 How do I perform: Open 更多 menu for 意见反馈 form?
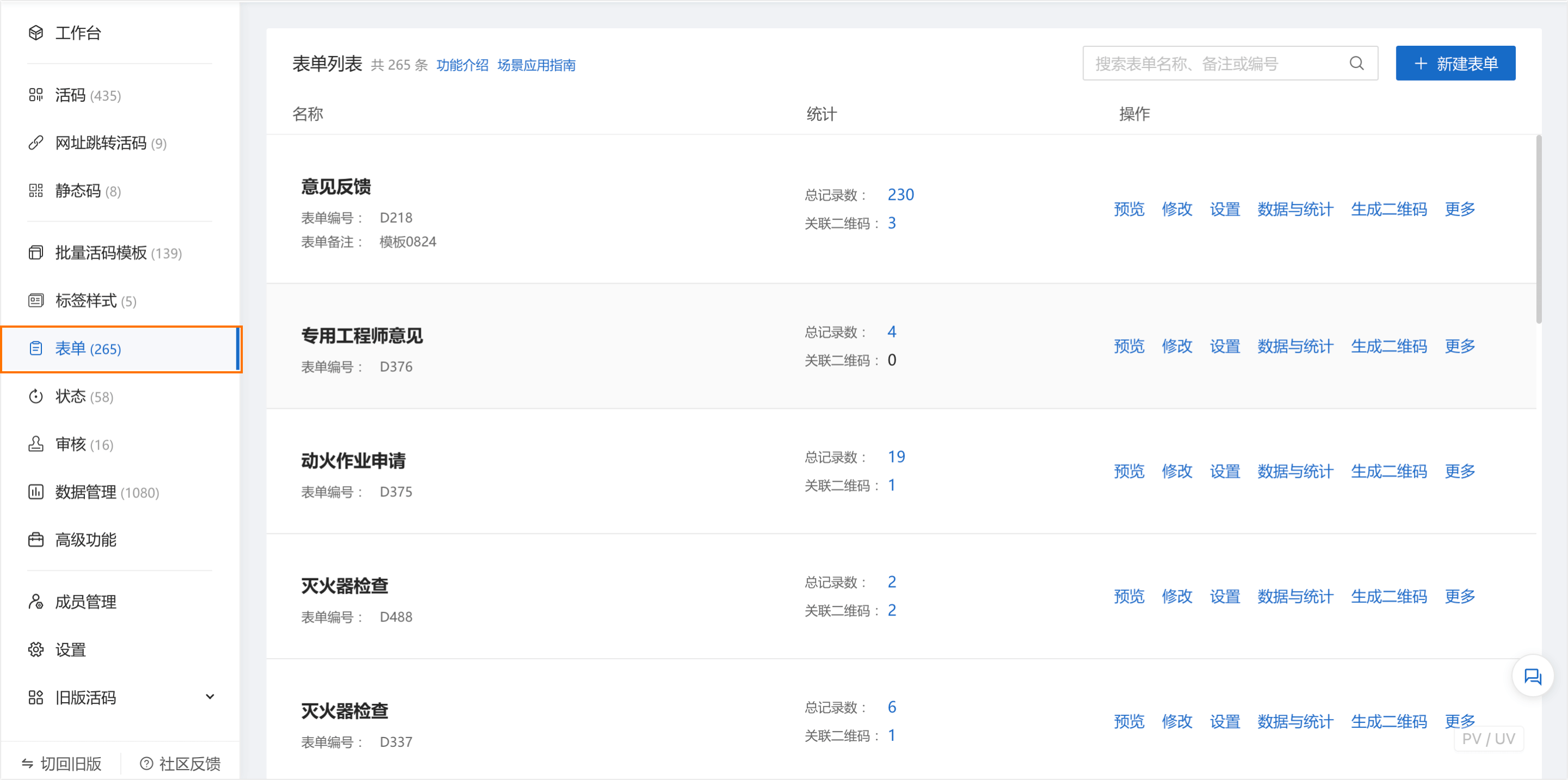coord(1460,210)
